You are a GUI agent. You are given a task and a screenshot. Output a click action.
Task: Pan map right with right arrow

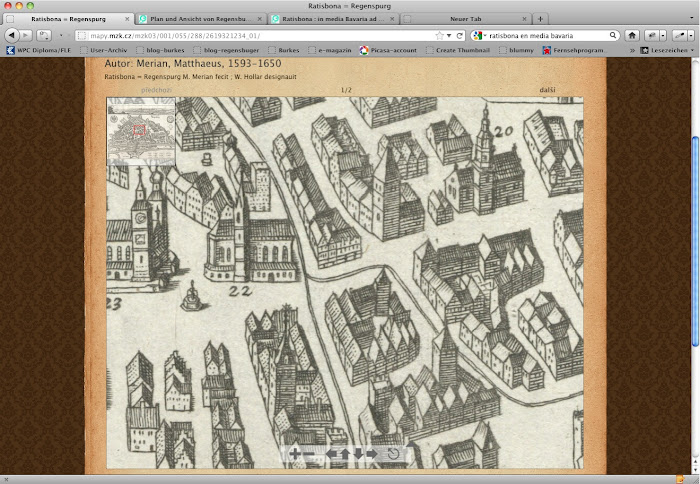click(x=370, y=455)
